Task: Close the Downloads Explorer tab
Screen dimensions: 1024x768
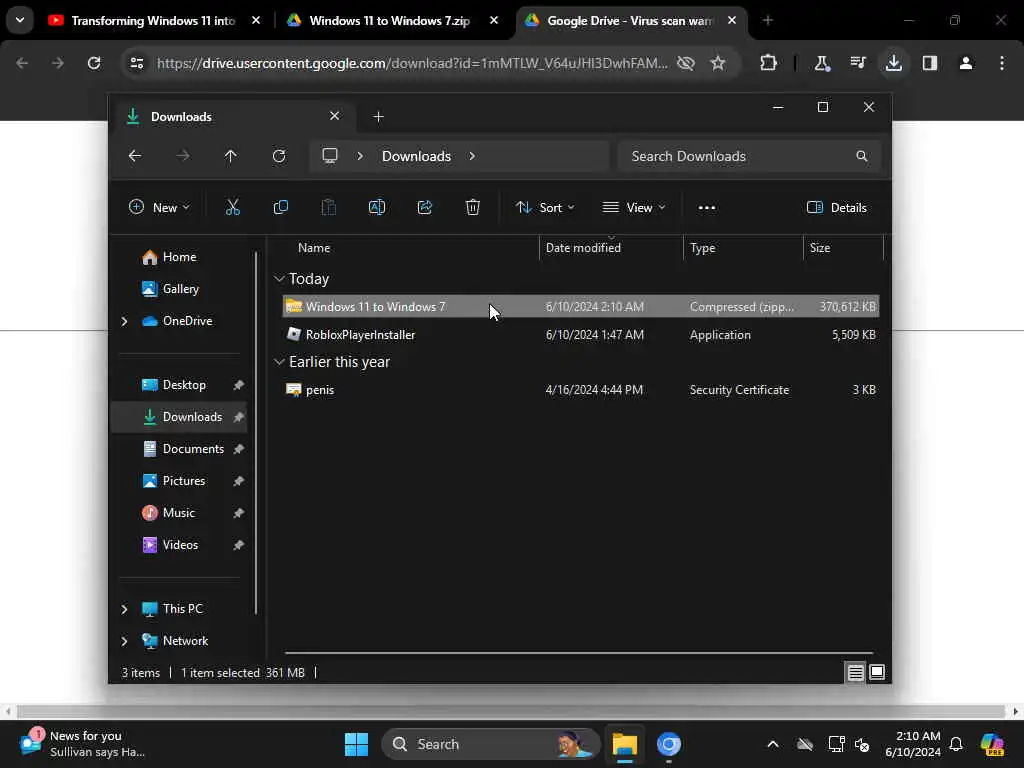Action: pyautogui.click(x=334, y=116)
